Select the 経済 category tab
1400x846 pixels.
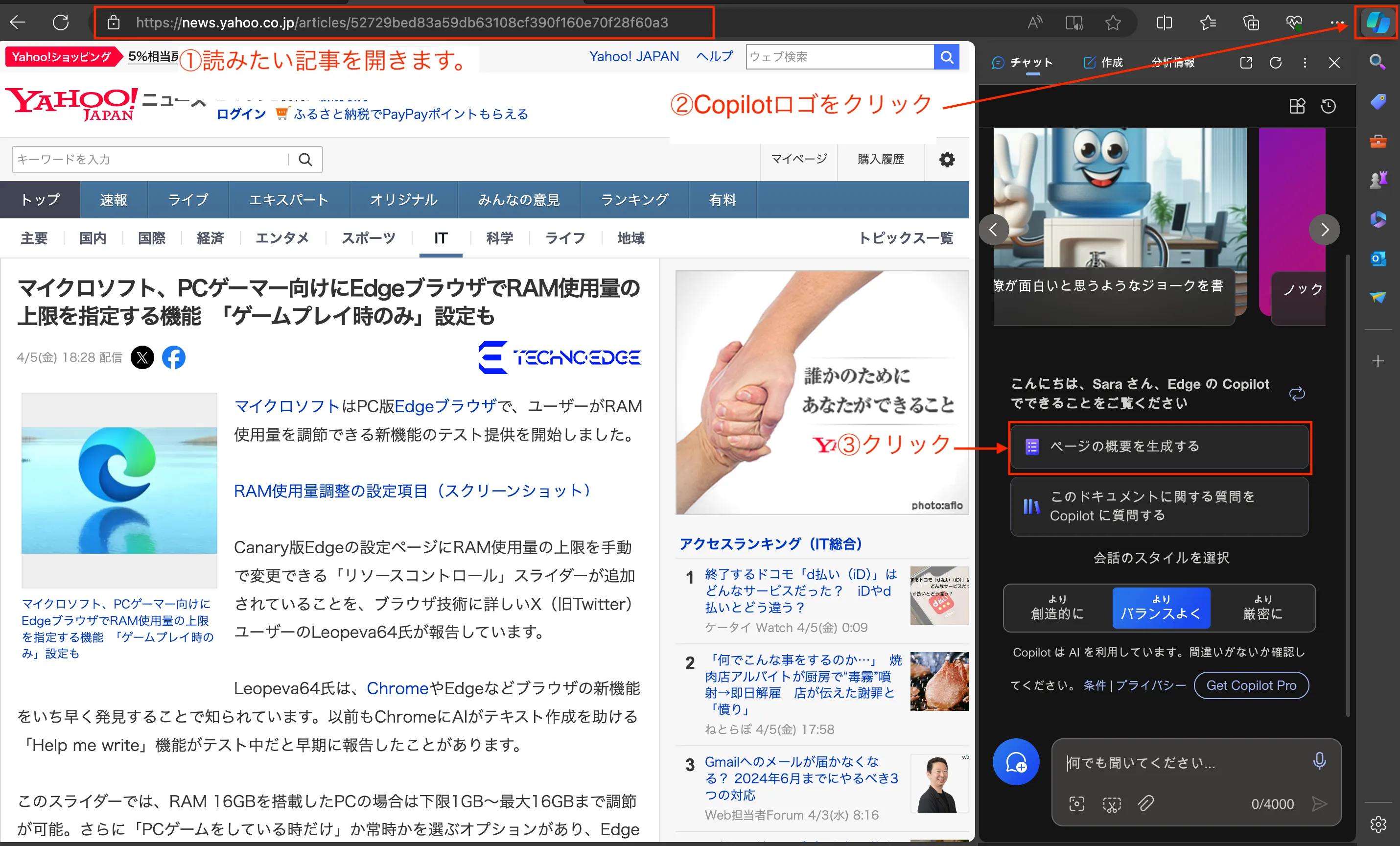[210, 238]
